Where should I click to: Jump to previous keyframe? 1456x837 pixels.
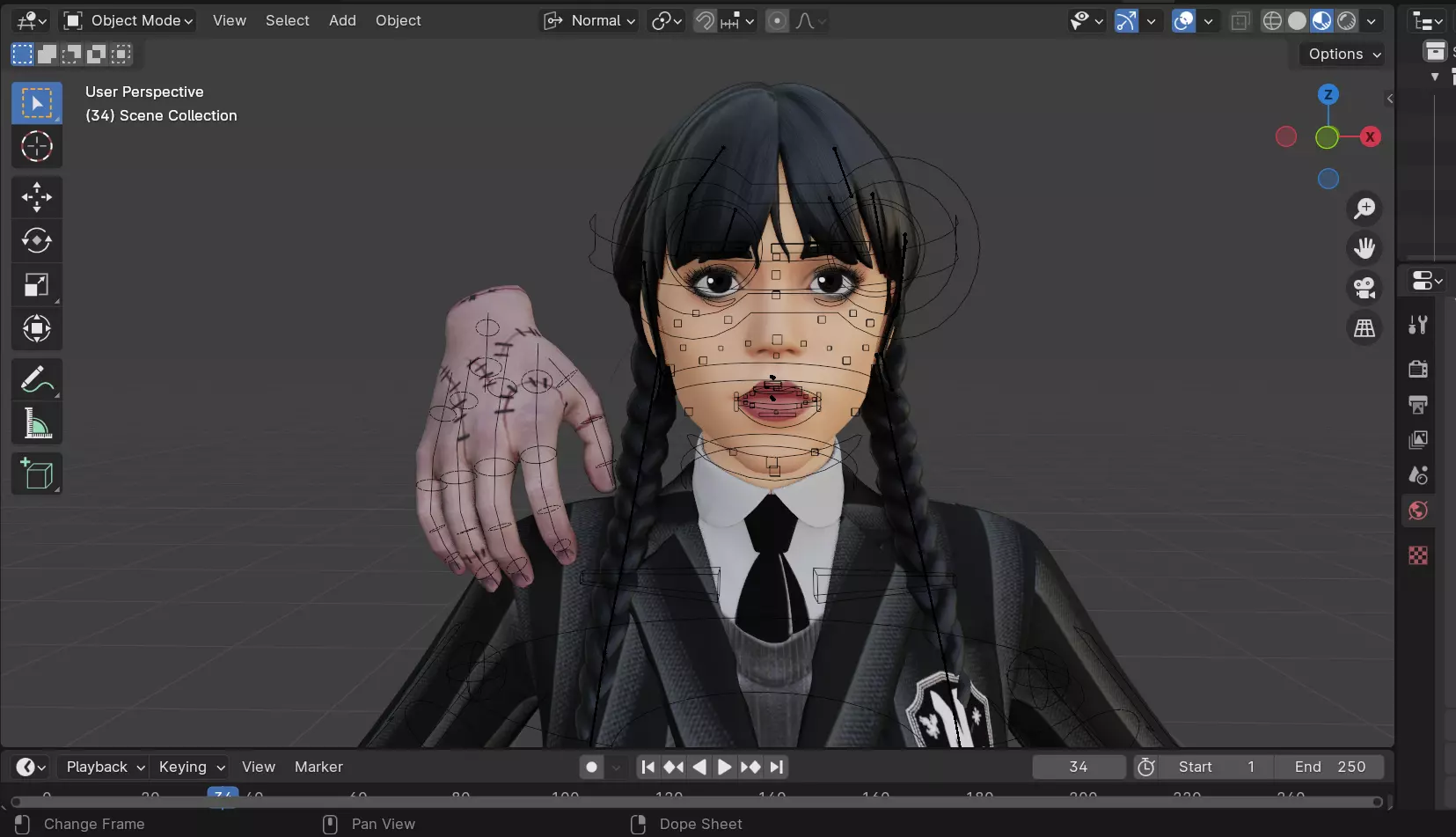(674, 767)
